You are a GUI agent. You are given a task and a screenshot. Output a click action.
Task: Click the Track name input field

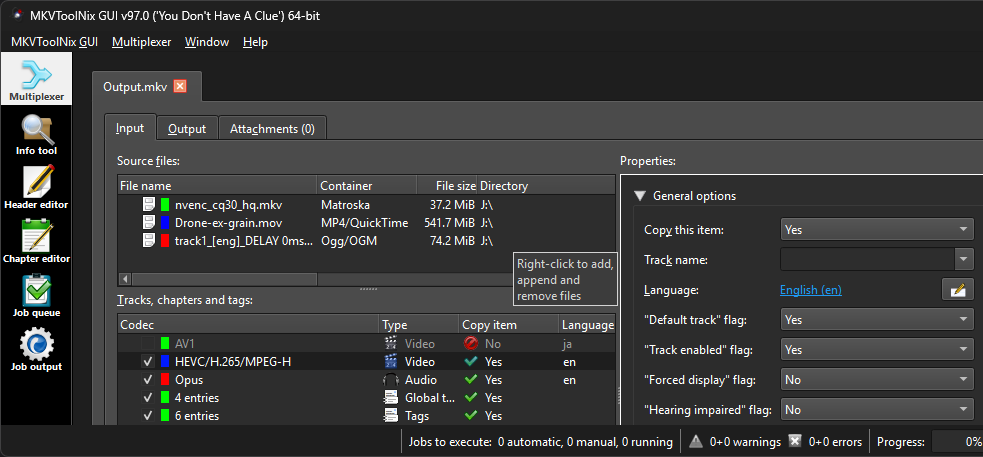tap(868, 260)
